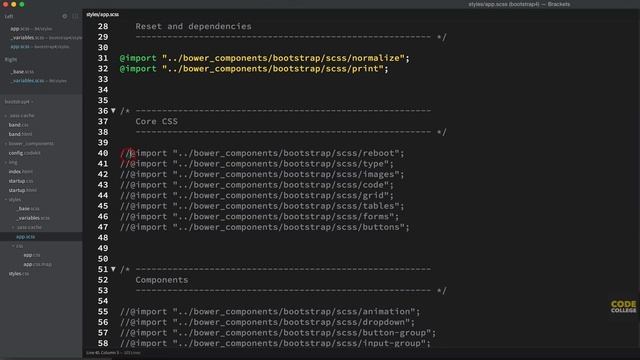Click the button-group import on line 57
Viewport: 640px width, 360px height.
(x=278, y=333)
